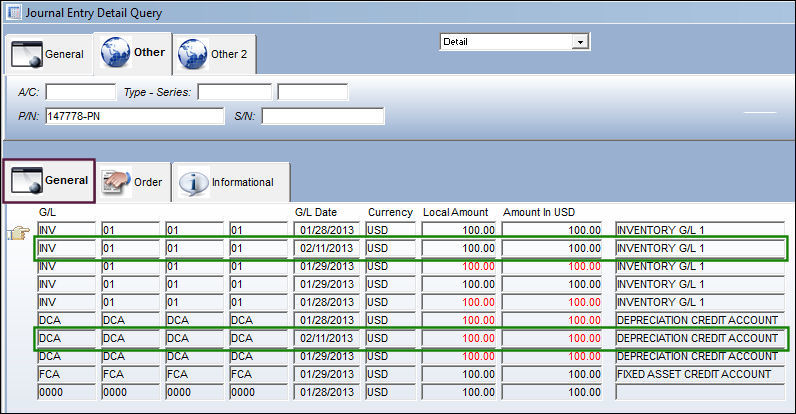Viewport: 796px width, 414px height.
Task: Click the P/N field containing 147778-PN
Action: coord(135,116)
